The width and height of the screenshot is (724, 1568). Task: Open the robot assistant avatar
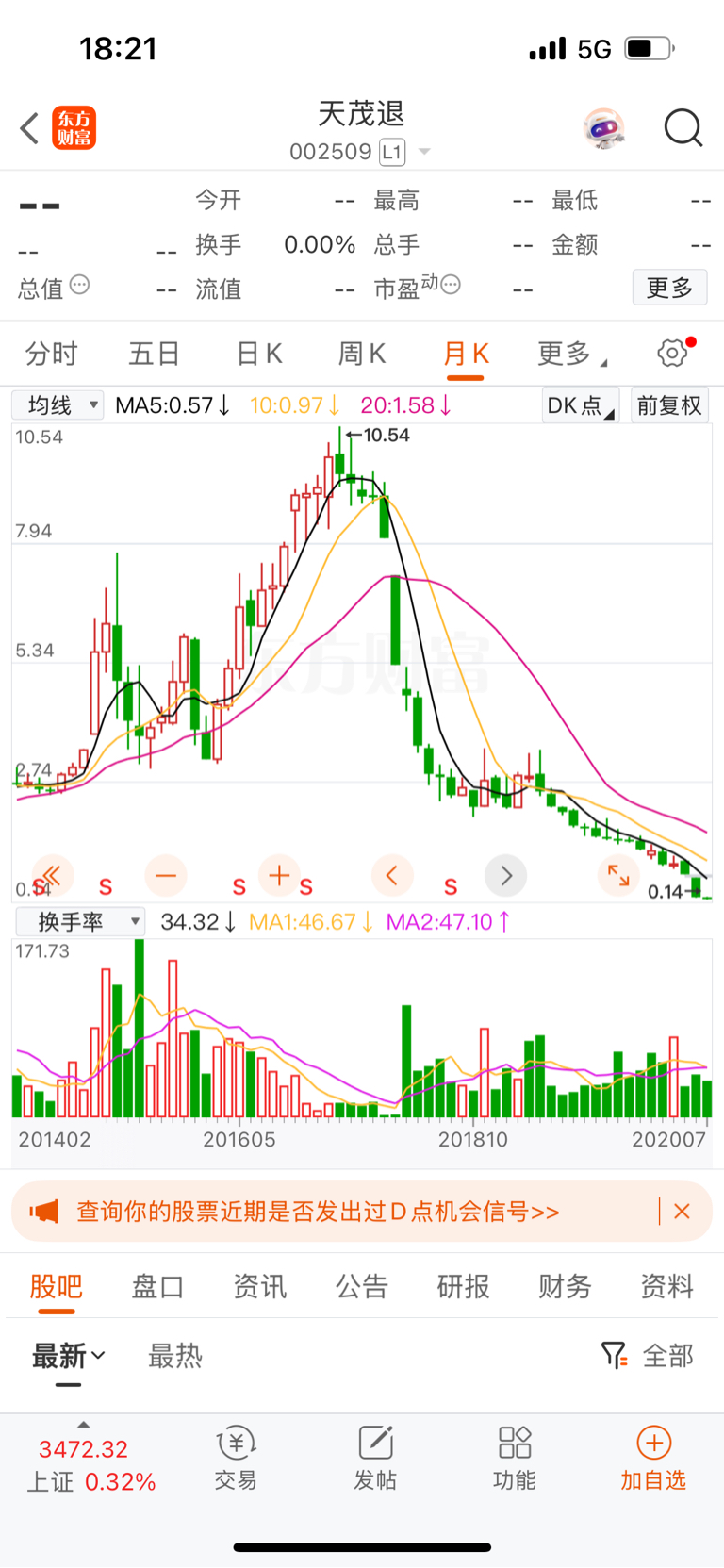tap(603, 128)
